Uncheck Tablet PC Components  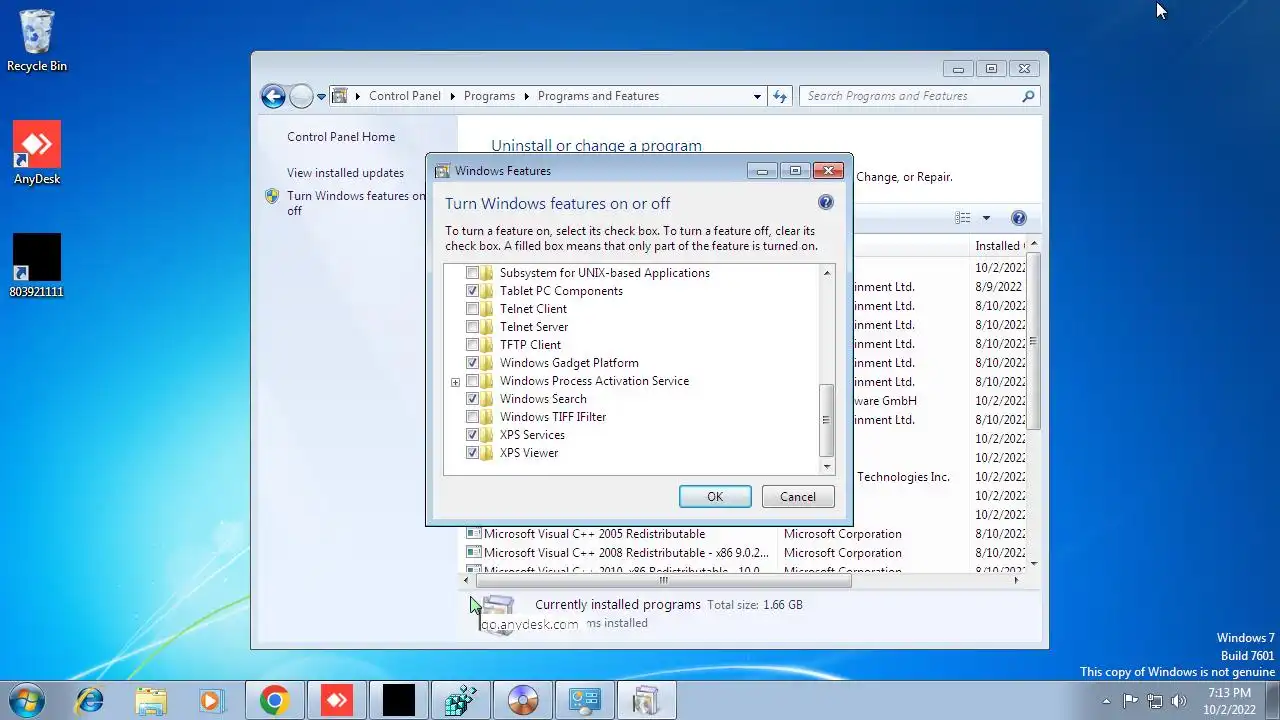click(473, 291)
